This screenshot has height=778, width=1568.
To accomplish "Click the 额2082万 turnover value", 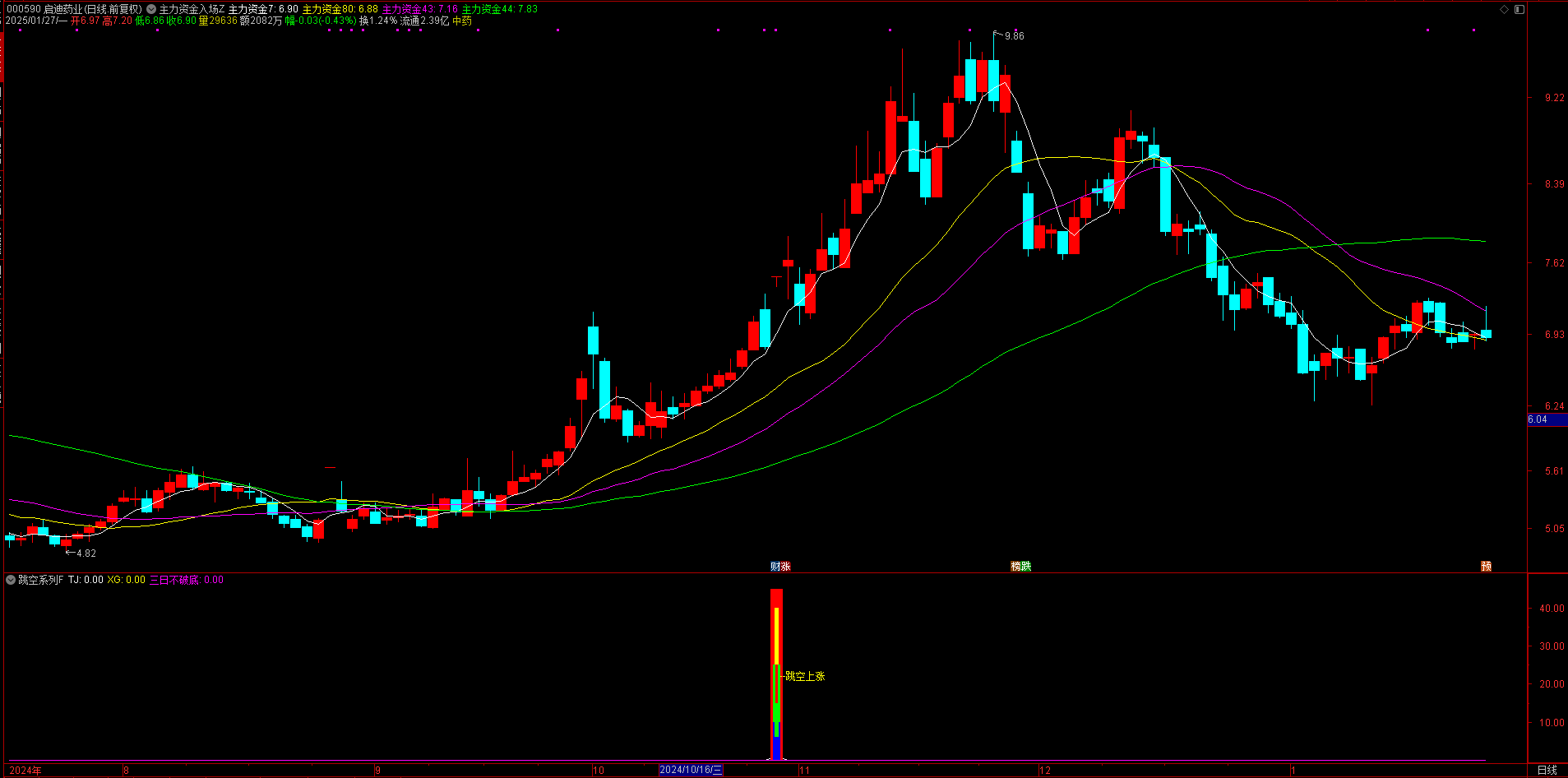I will pyautogui.click(x=261, y=21).
